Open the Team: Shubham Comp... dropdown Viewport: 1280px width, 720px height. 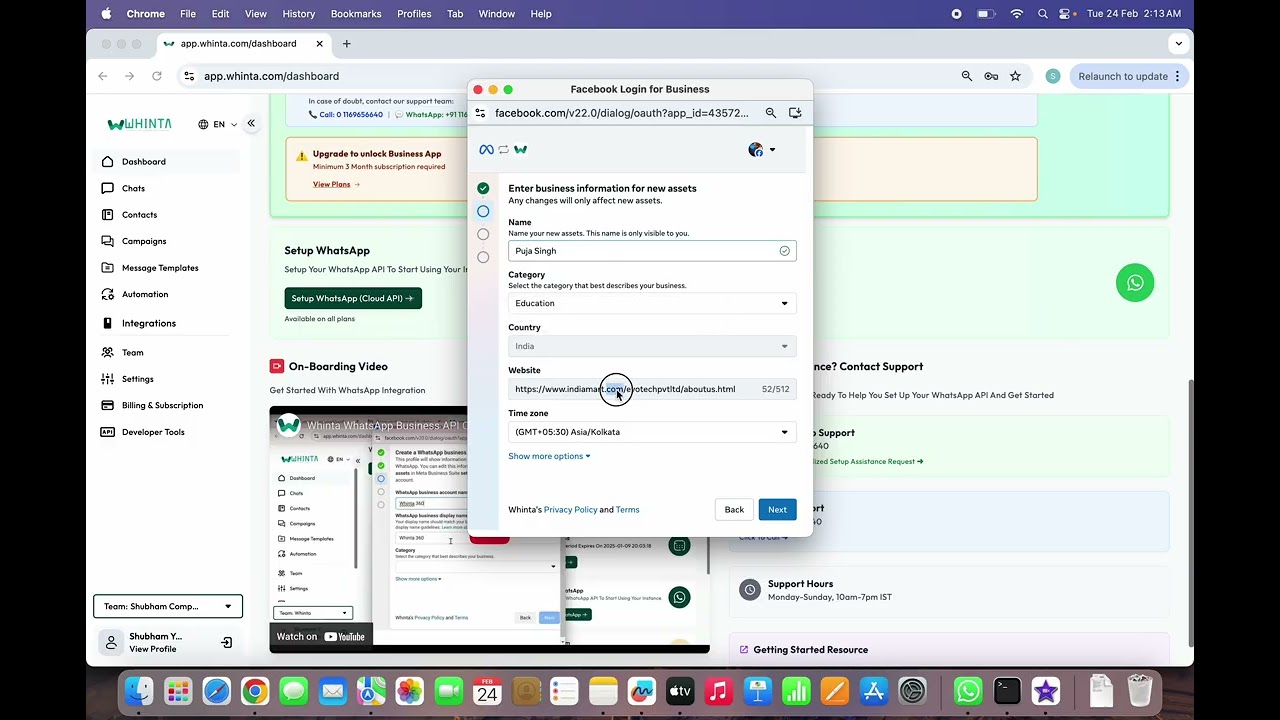(x=168, y=606)
